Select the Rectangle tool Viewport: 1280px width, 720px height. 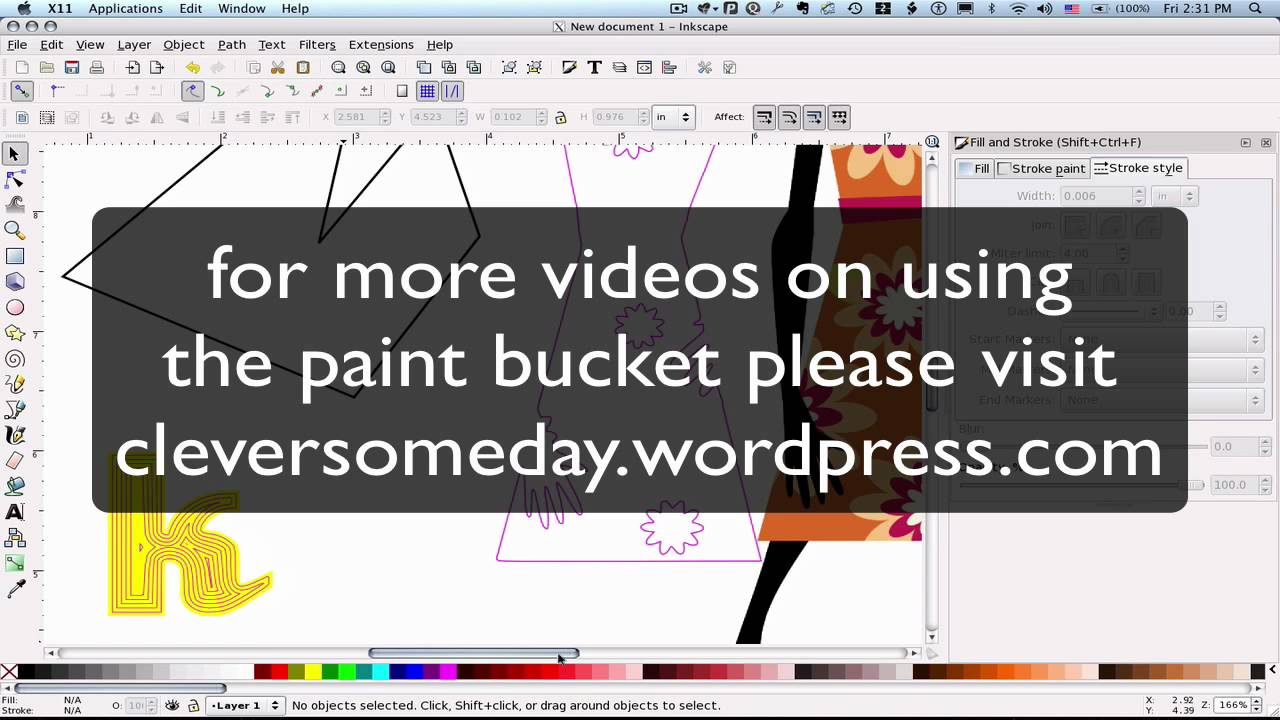pos(14,257)
